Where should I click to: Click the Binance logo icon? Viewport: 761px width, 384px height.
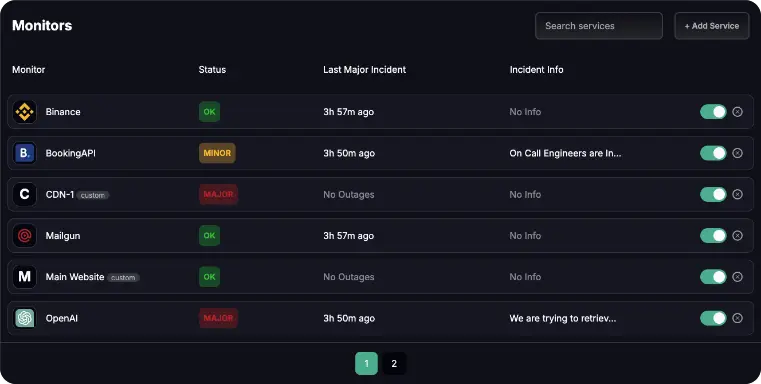pos(24,112)
